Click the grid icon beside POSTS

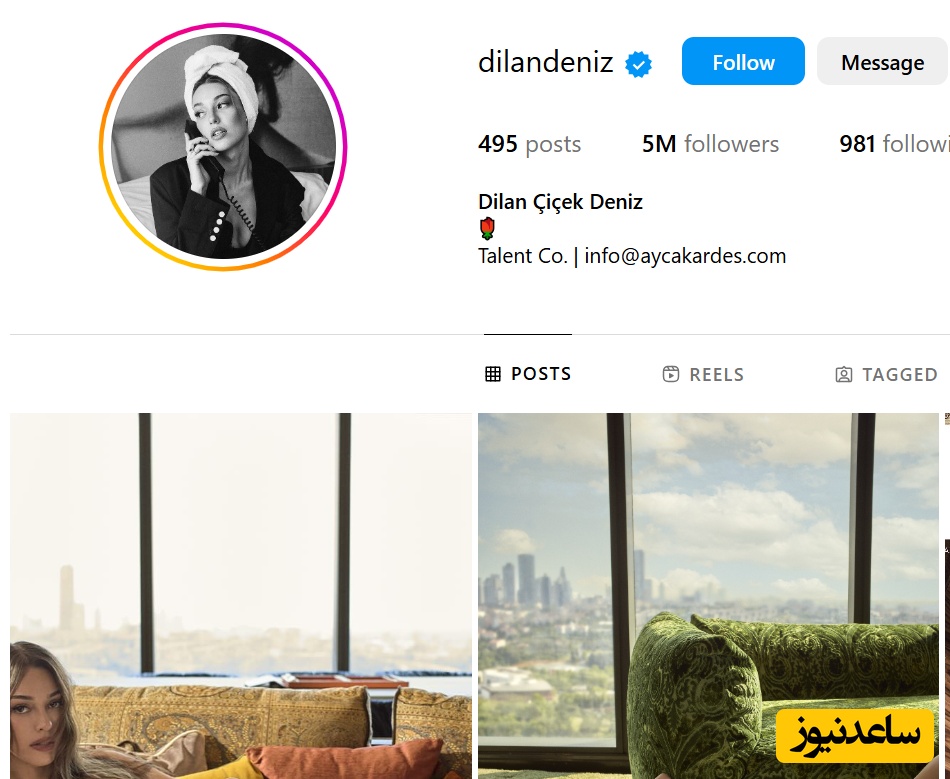click(493, 374)
